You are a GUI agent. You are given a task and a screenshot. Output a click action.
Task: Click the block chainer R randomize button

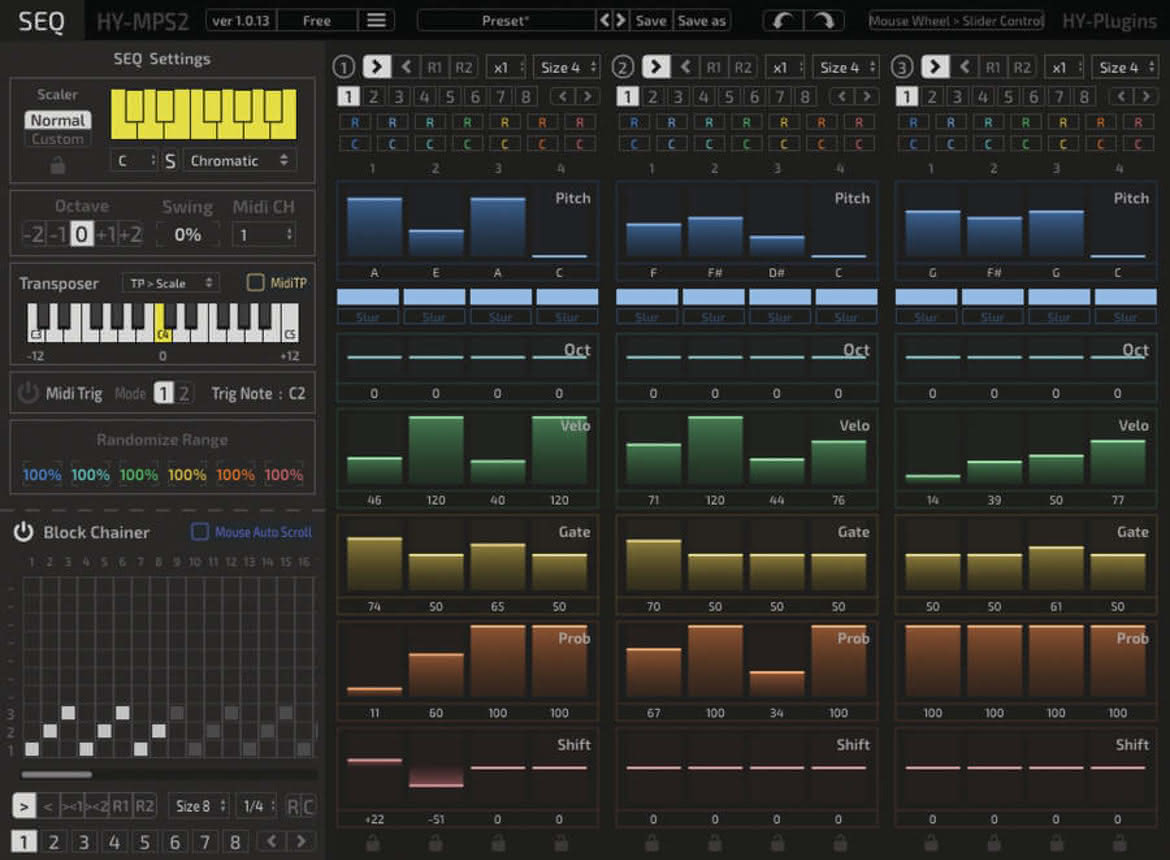[292, 806]
